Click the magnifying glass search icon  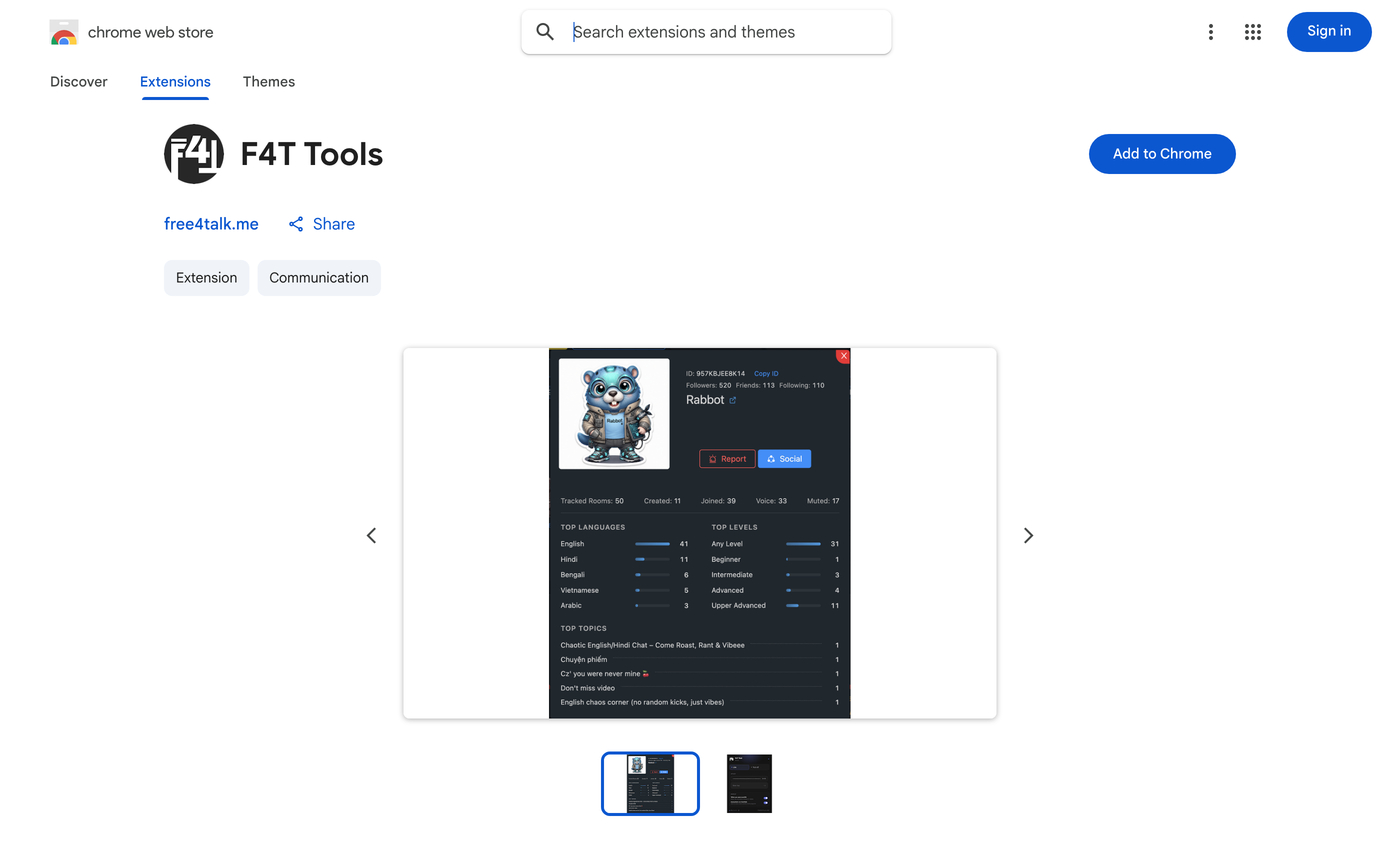[545, 32]
